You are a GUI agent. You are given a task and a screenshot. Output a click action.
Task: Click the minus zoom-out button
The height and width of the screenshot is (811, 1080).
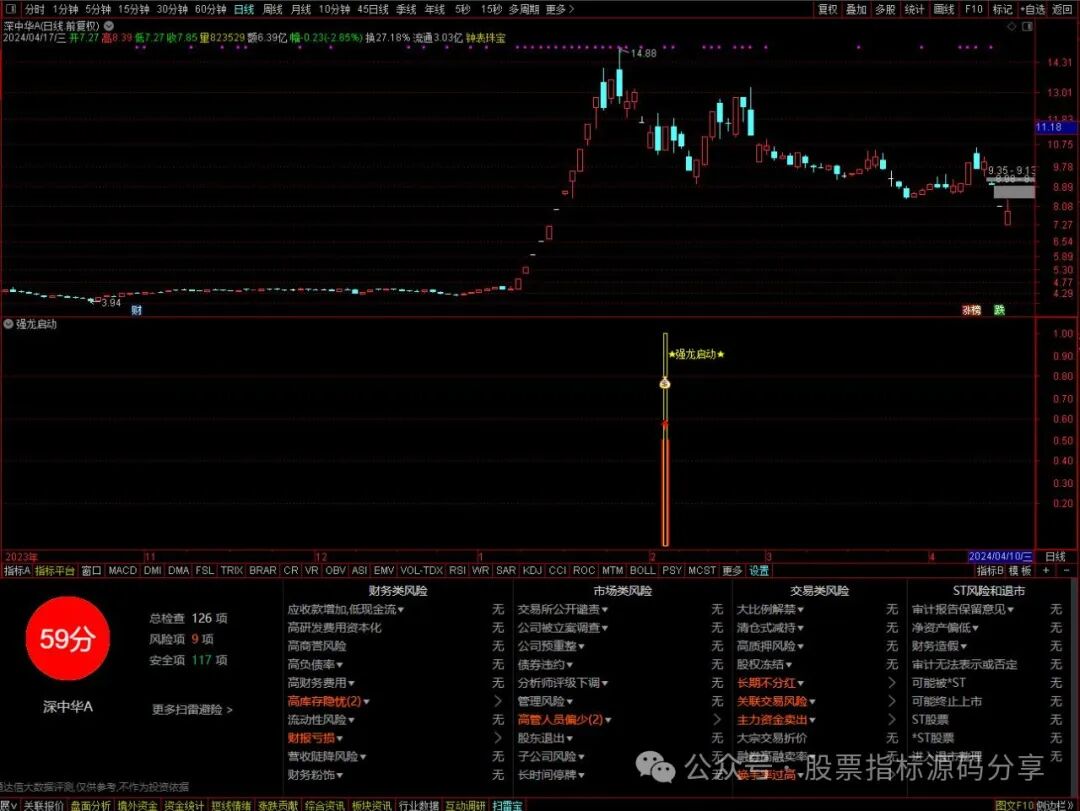click(x=1066, y=571)
